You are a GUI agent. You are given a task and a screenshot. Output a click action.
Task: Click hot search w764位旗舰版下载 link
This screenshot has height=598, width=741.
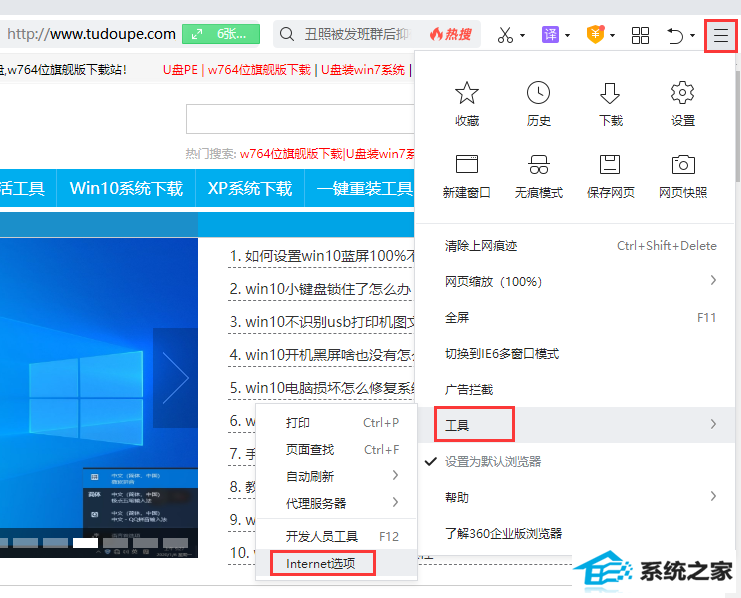click(291, 154)
